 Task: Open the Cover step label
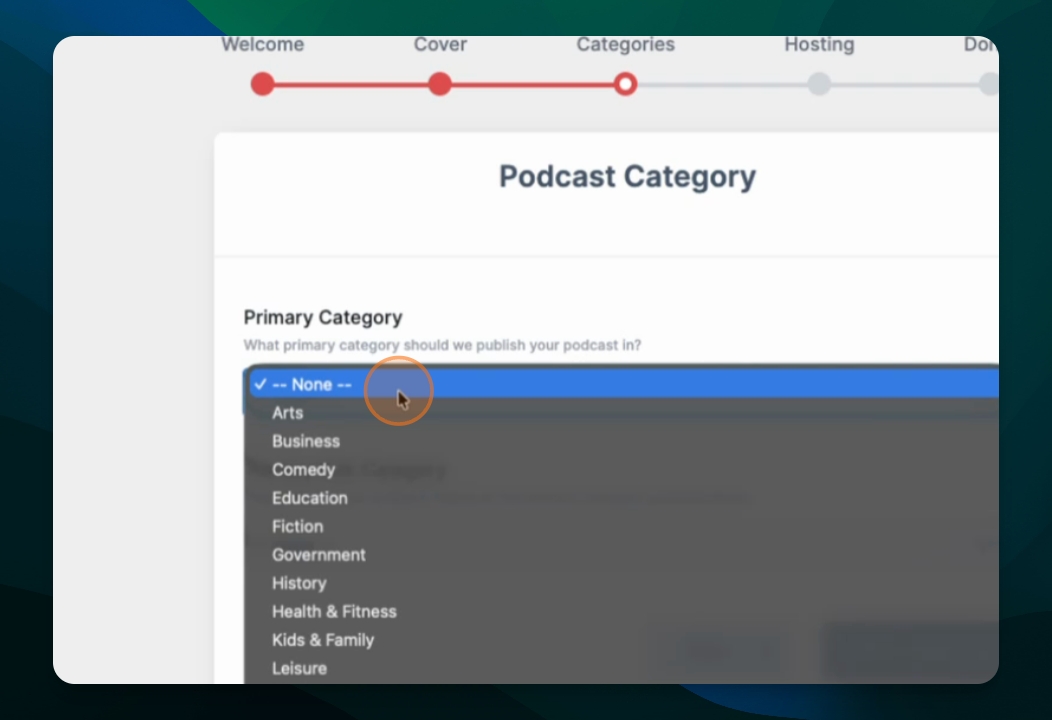pos(440,44)
